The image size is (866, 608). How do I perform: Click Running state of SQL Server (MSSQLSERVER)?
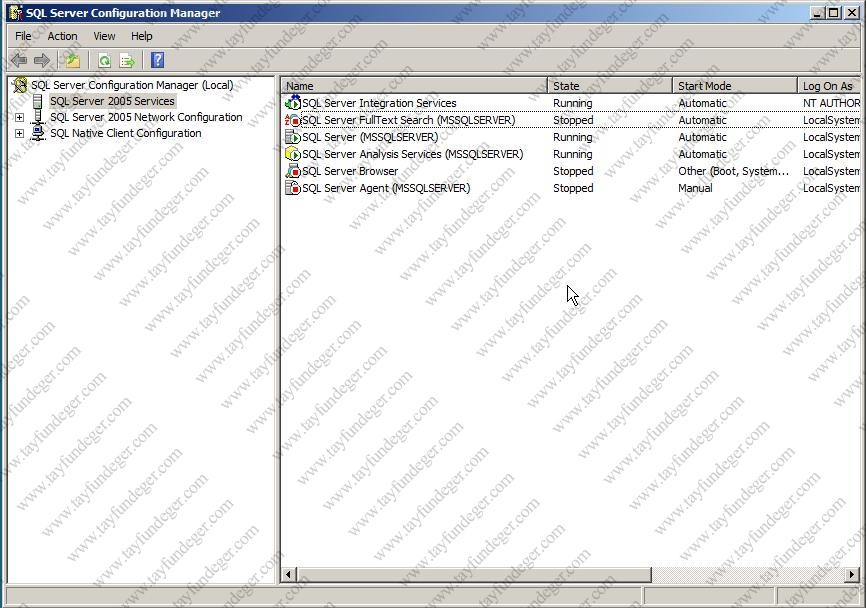(573, 137)
